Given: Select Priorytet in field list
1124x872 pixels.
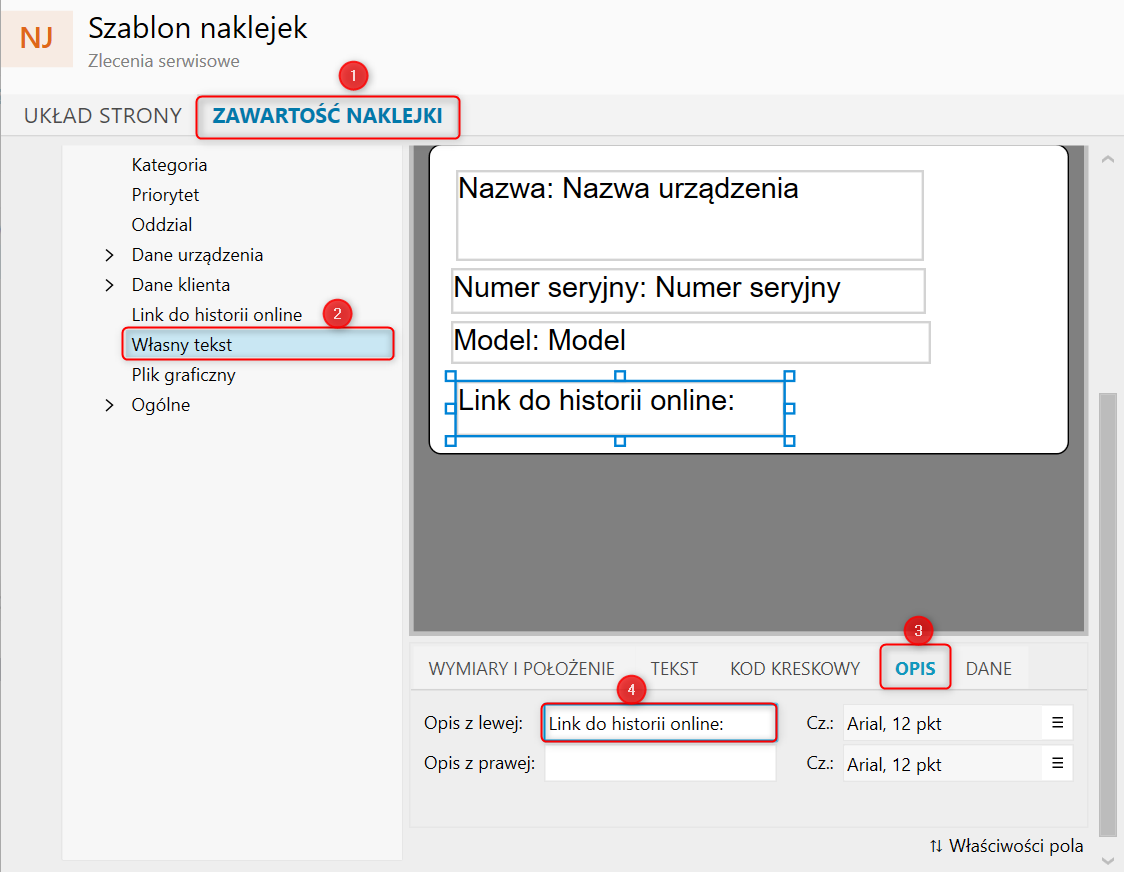Looking at the screenshot, I should click(x=166, y=195).
